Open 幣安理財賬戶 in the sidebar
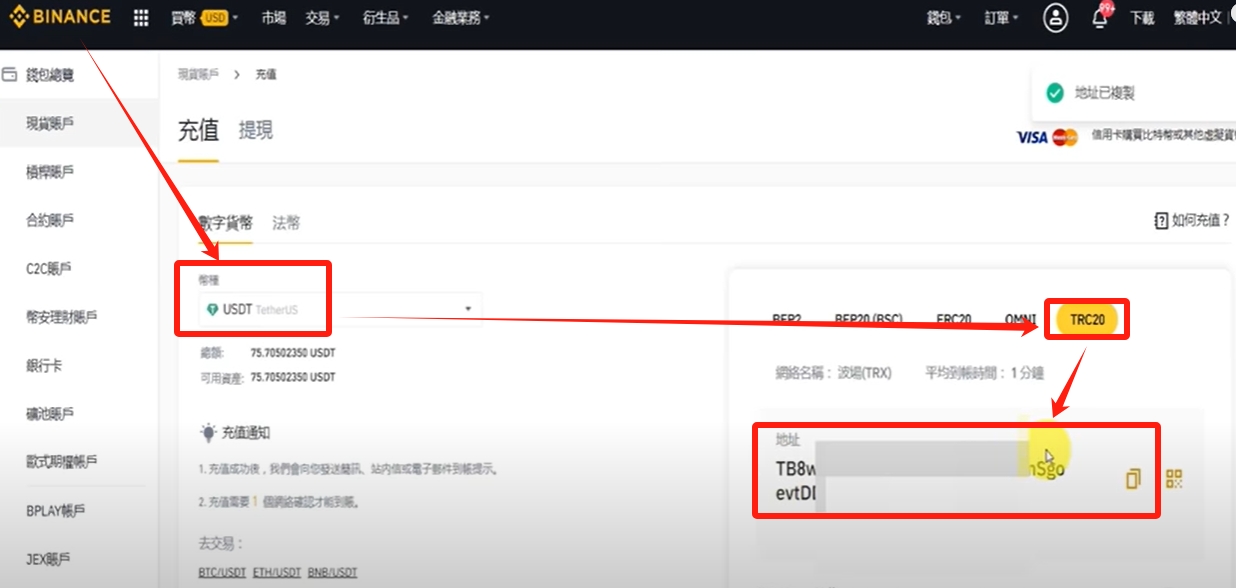 pyautogui.click(x=61, y=317)
